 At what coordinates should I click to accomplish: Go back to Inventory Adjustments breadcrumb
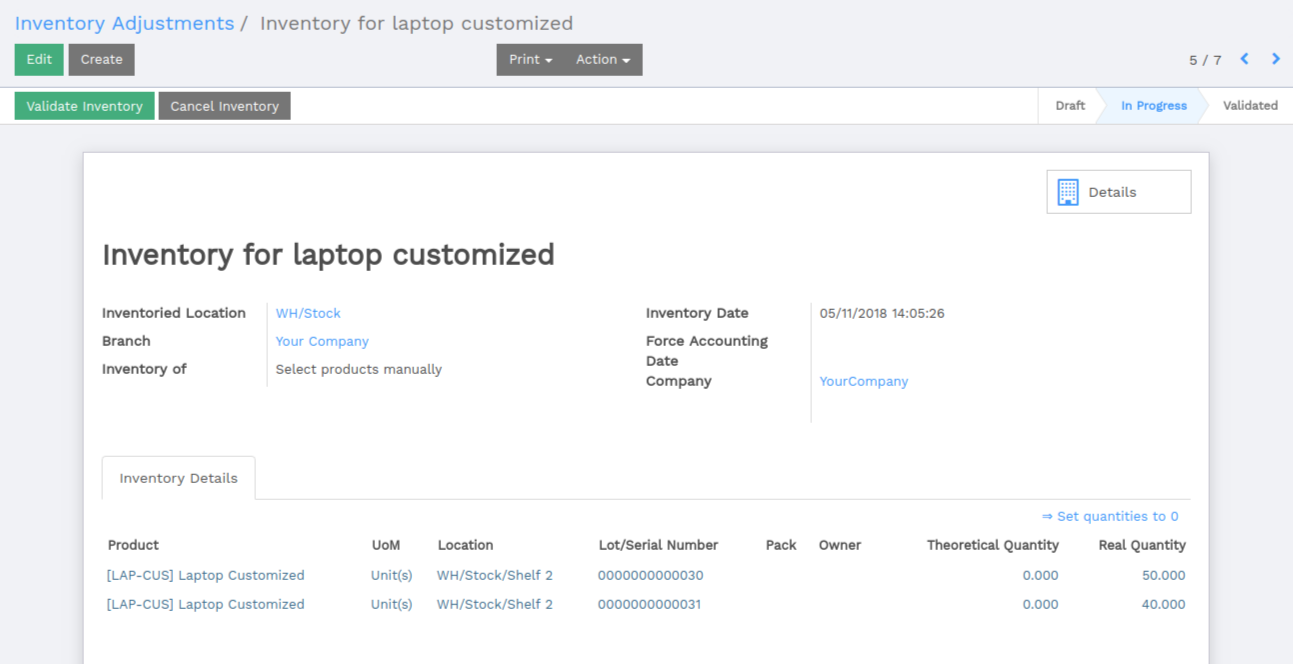(124, 23)
